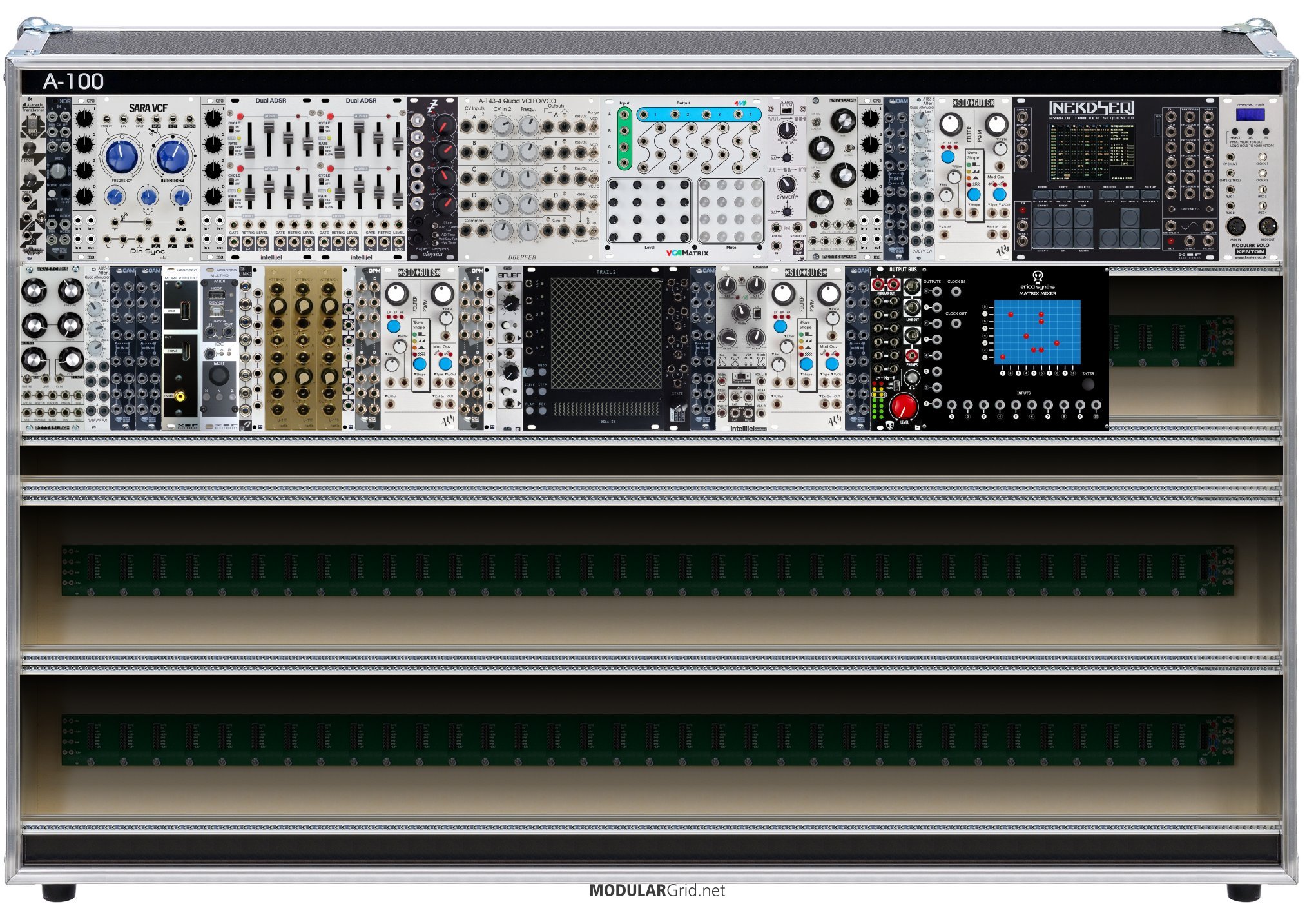Image resolution: width=1316 pixels, height=904 pixels.
Task: Click the left blue FREQUENCY knob on SARA VCF
Action: pyautogui.click(x=123, y=157)
